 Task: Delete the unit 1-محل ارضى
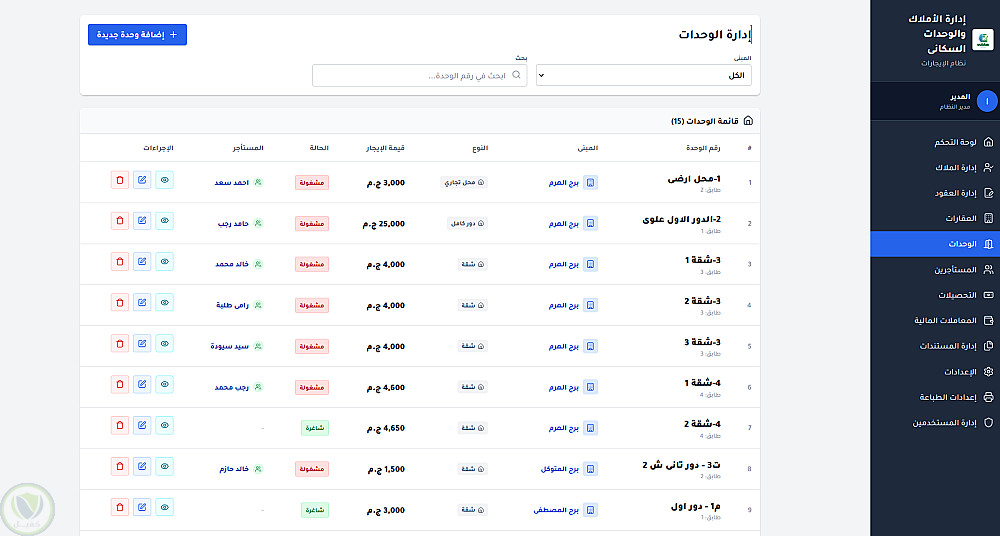tap(120, 181)
